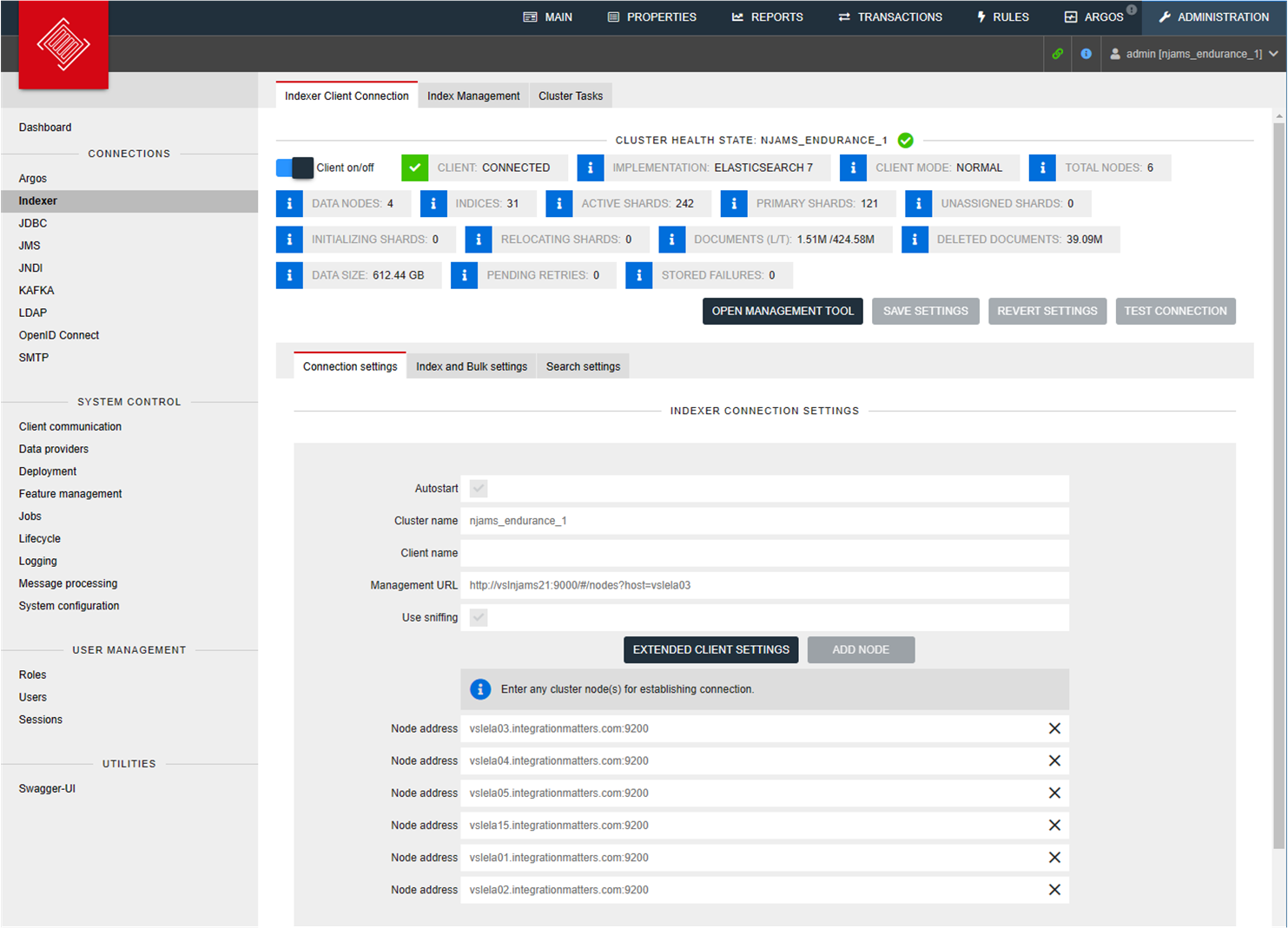
Task: Remove node vslela03.integrationmatters.com:9200
Action: (1054, 728)
